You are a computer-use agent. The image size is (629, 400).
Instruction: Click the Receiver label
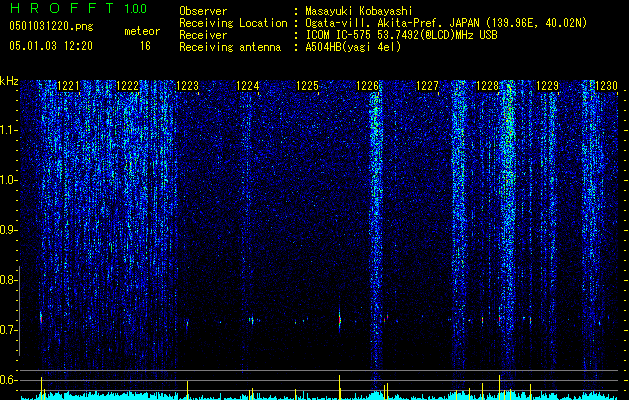203,35
